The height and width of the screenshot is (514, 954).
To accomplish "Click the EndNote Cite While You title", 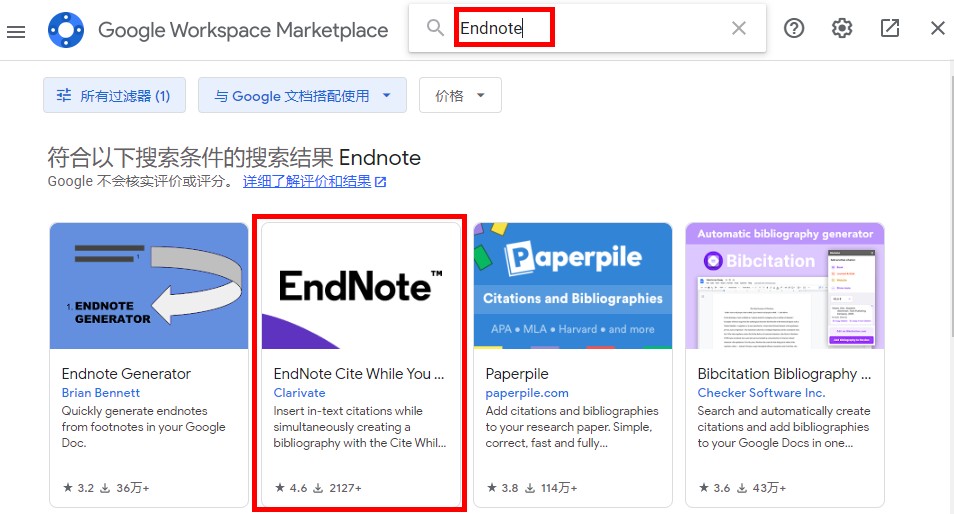I will pos(359,373).
